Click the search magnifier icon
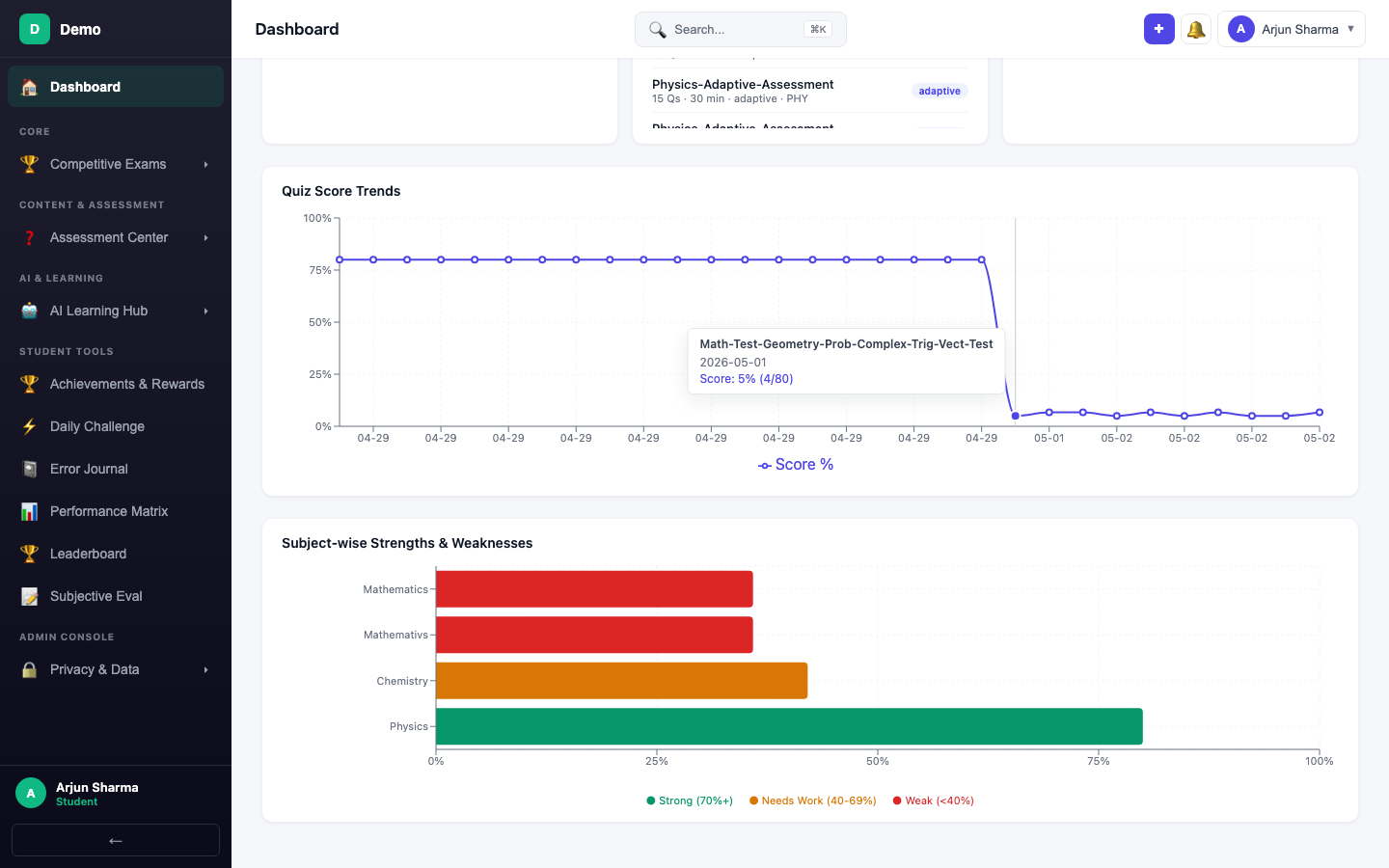 (x=657, y=30)
